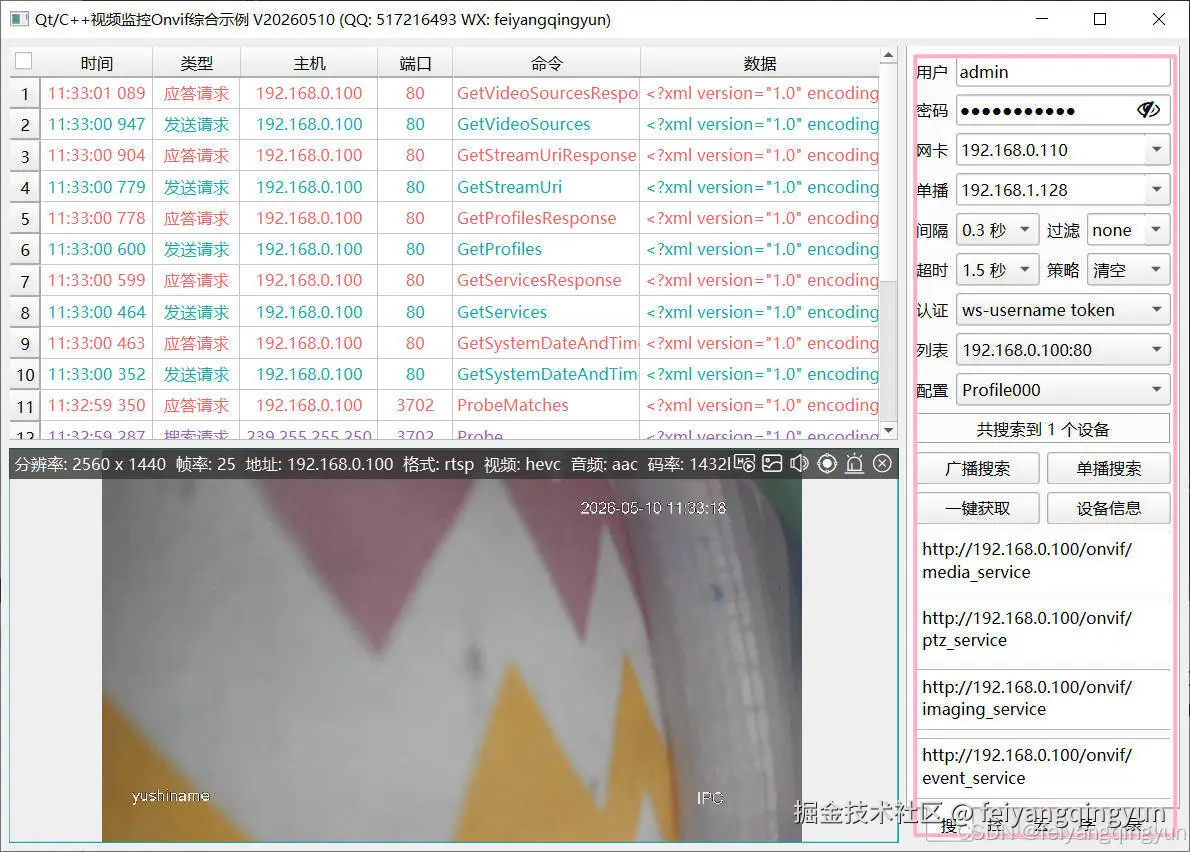Open the 策略 dropdown showing 清空
The width and height of the screenshot is (1190, 852).
pyautogui.click(x=1128, y=270)
